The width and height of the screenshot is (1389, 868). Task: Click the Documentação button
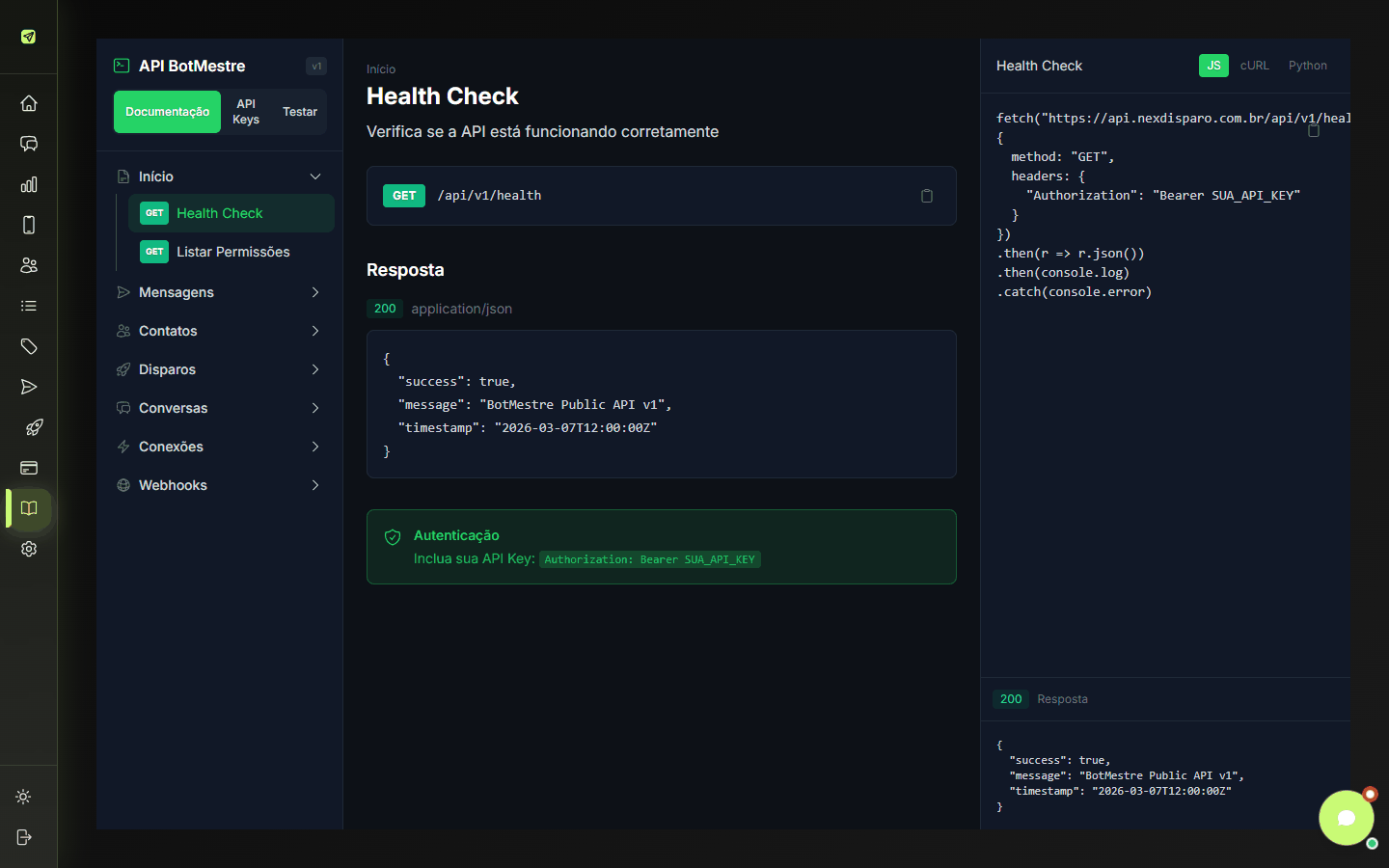pyautogui.click(x=167, y=112)
